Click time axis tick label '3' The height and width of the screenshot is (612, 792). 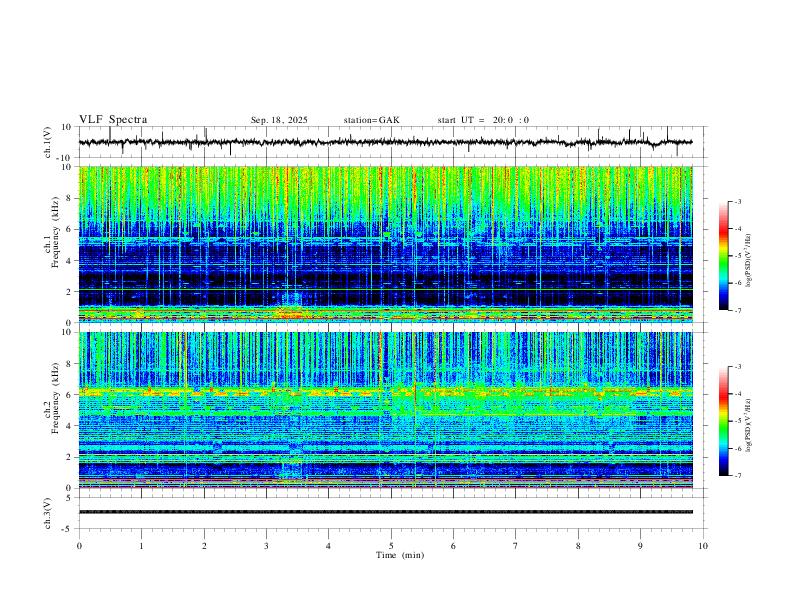click(266, 546)
